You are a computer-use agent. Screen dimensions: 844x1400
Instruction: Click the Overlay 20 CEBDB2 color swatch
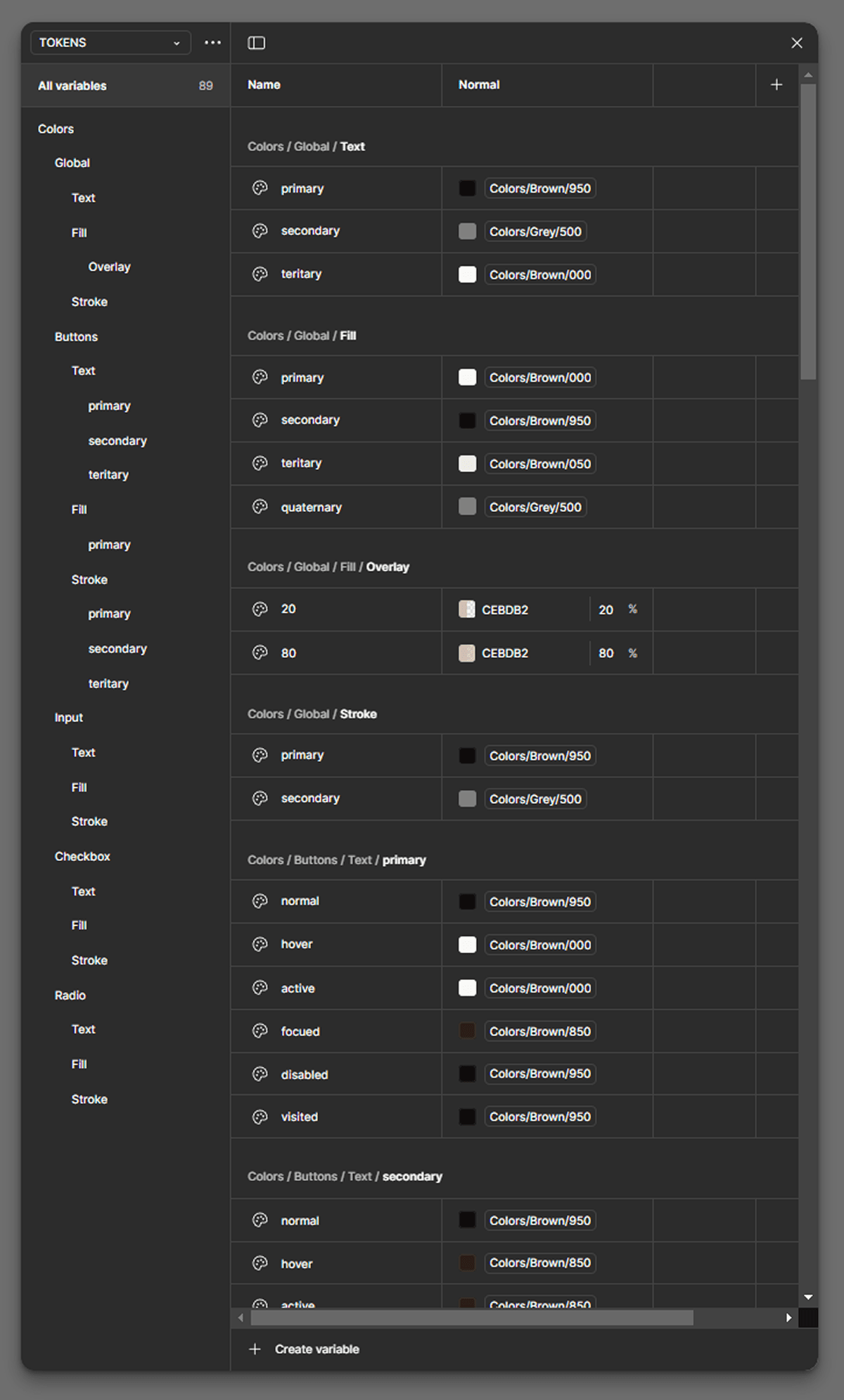coord(467,609)
